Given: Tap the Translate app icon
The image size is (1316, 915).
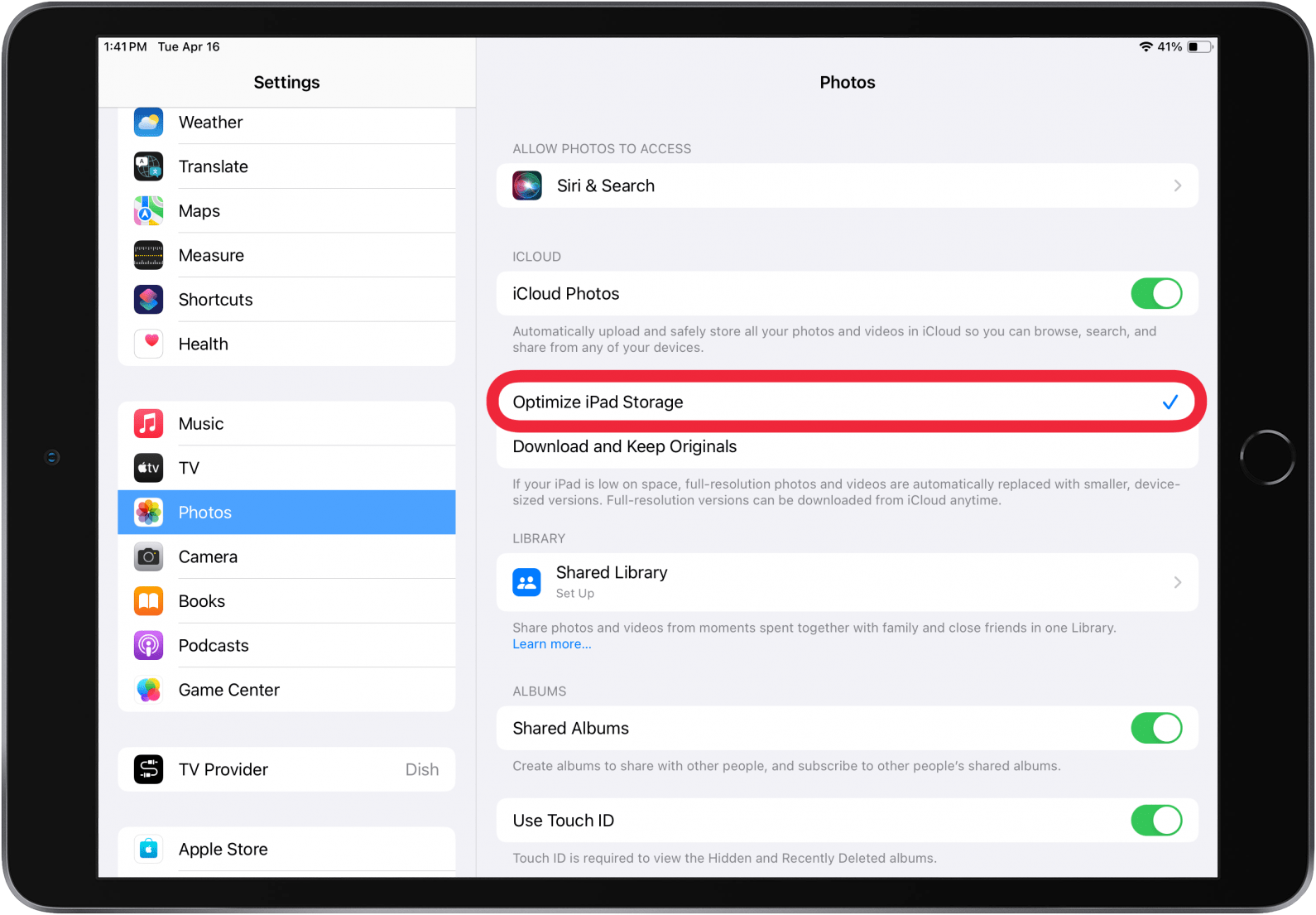Looking at the screenshot, I should 149,166.
